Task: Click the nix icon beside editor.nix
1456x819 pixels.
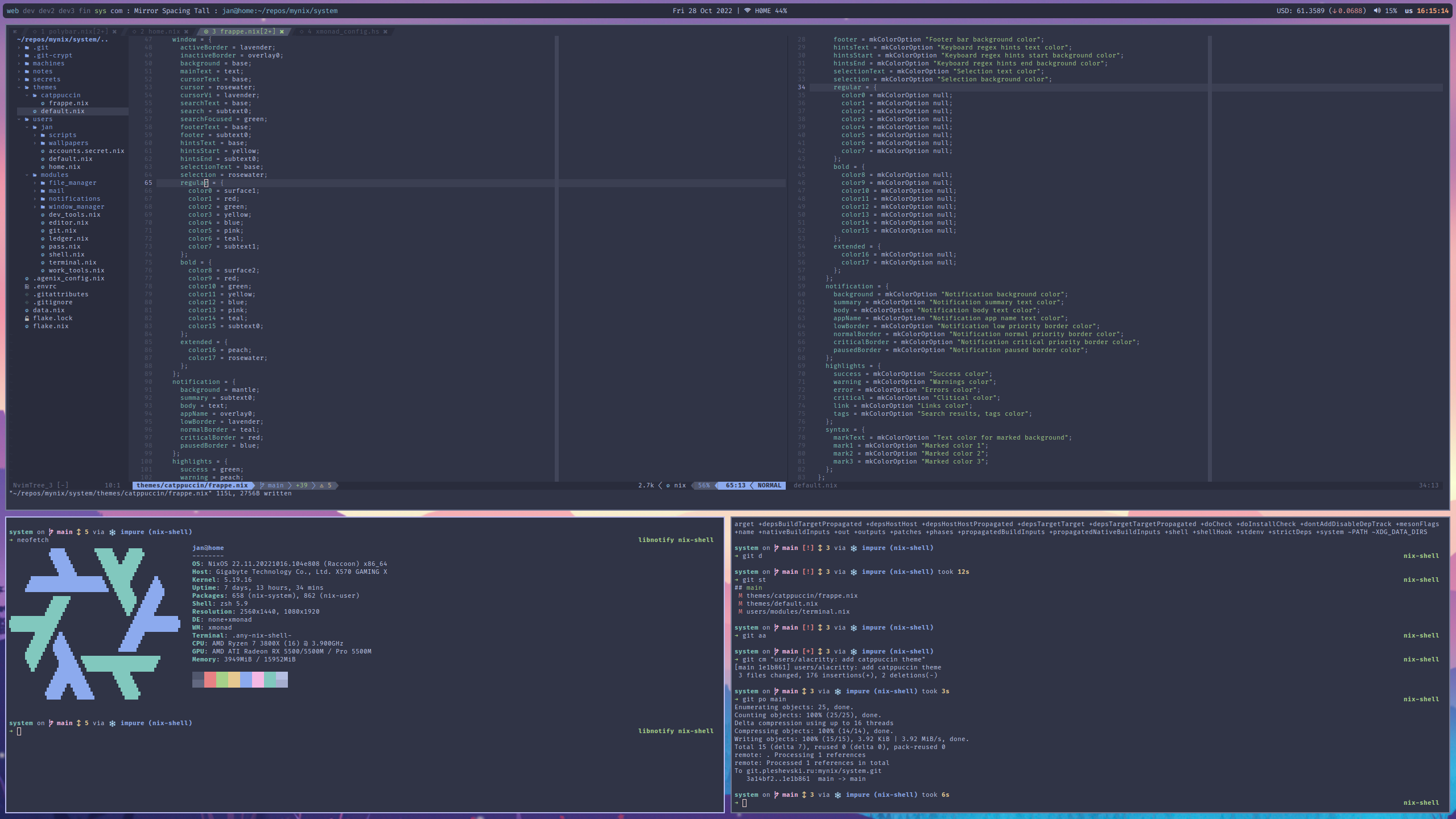Action: [x=43, y=223]
